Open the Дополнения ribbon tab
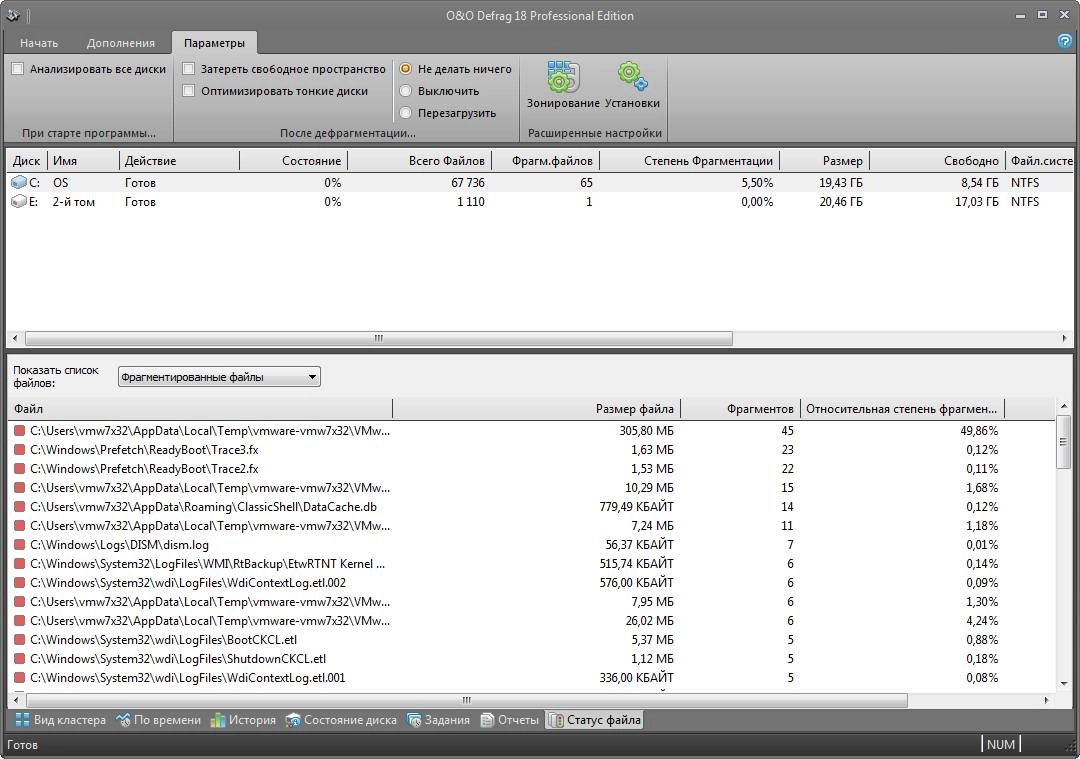This screenshot has width=1080, height=759. click(x=121, y=43)
